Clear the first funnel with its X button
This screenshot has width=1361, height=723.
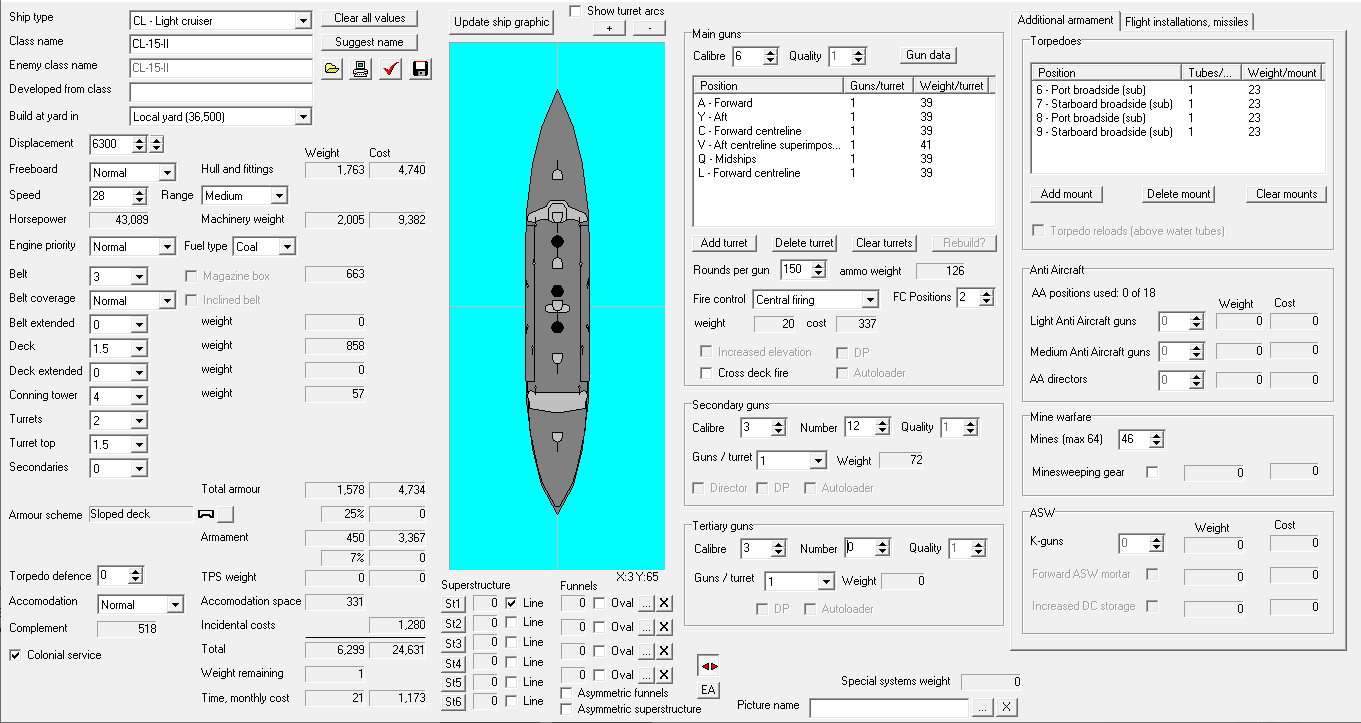[665, 603]
